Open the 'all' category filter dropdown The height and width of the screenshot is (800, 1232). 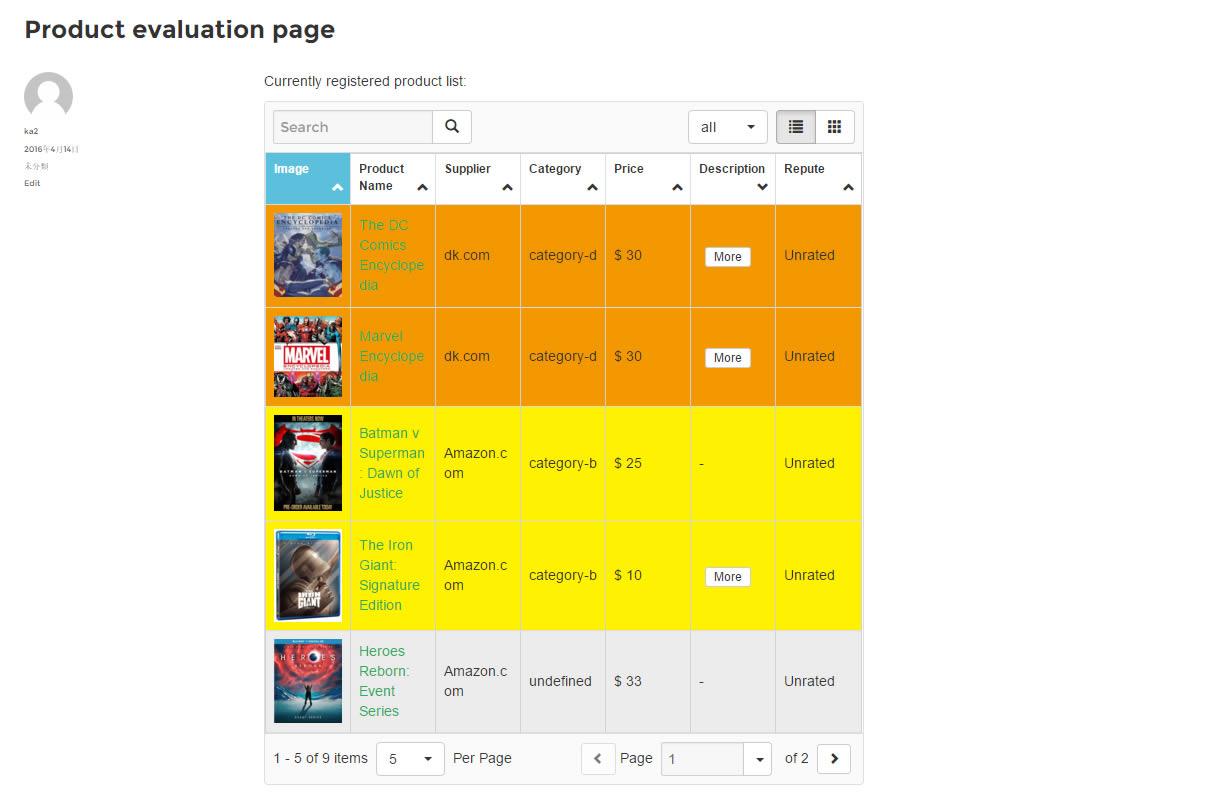(x=728, y=127)
